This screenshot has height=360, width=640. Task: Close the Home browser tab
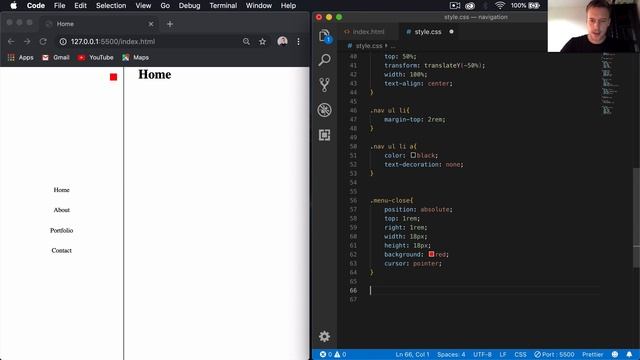[x=151, y=24]
